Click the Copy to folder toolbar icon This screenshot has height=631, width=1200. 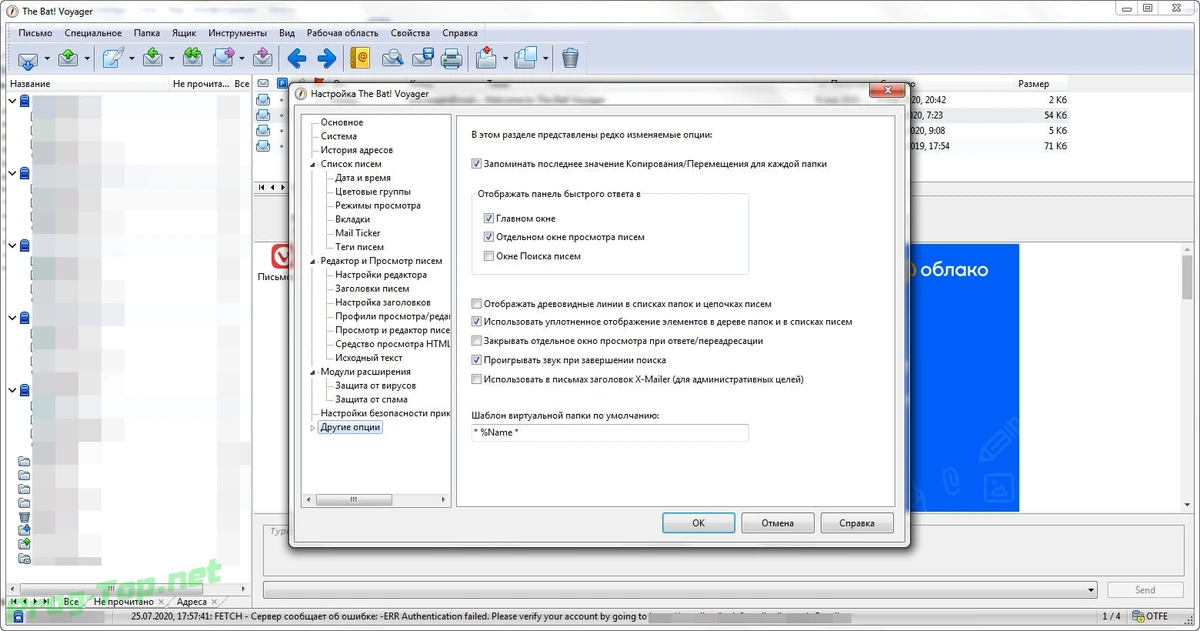527,58
